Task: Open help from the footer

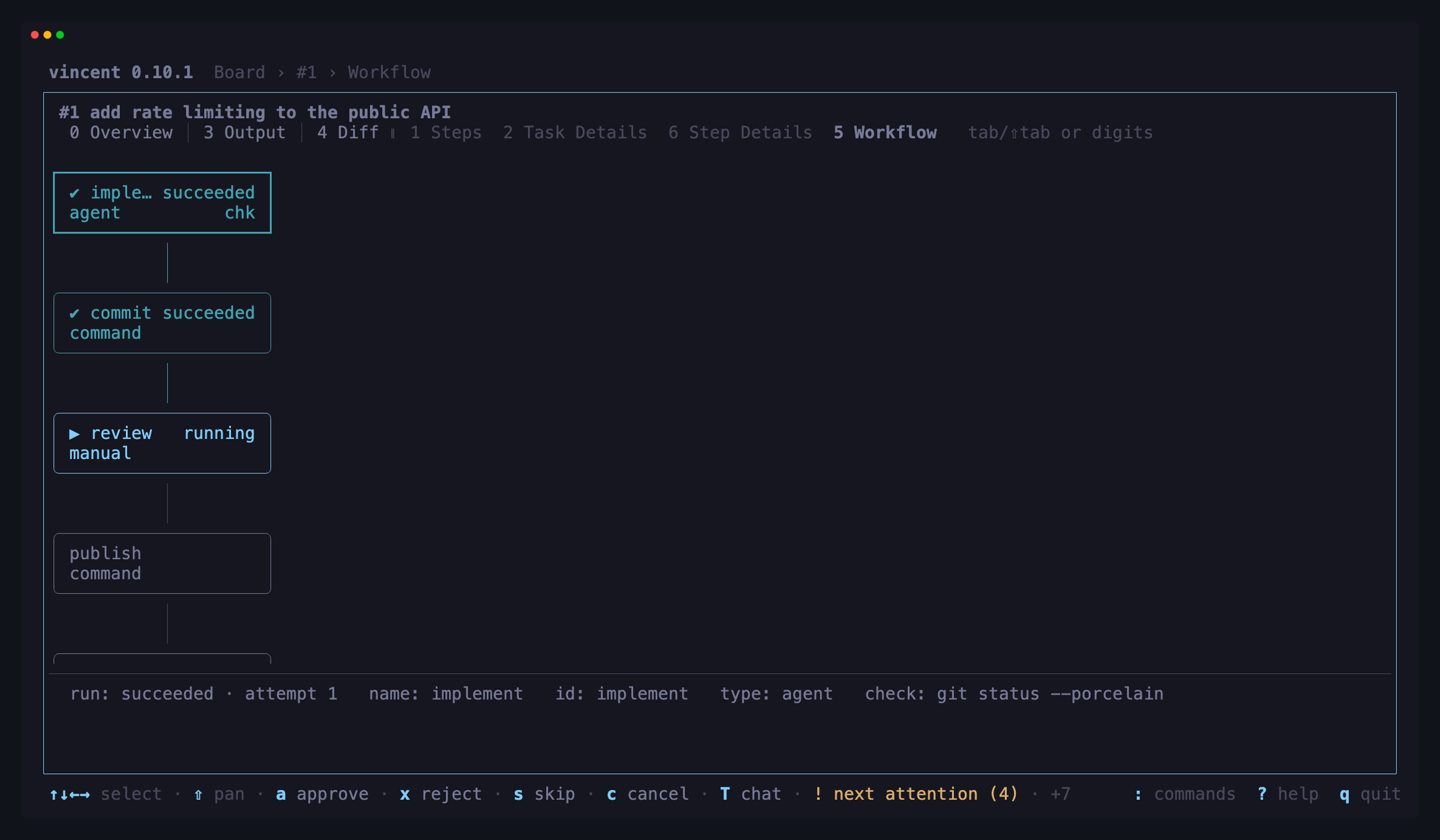Action: click(x=1288, y=794)
